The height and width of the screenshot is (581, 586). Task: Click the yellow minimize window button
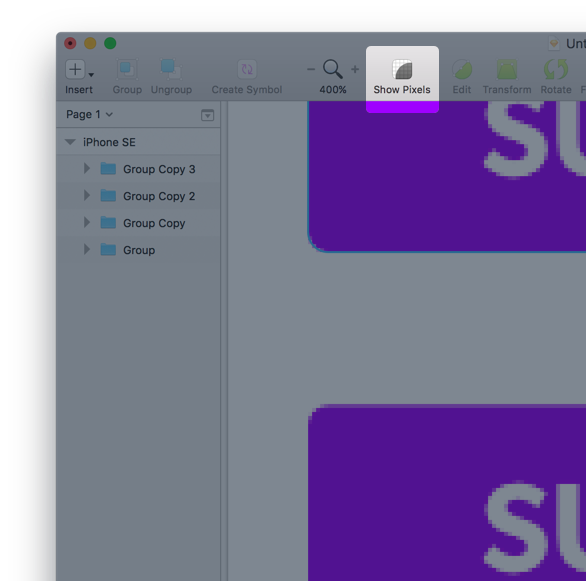[x=90, y=43]
